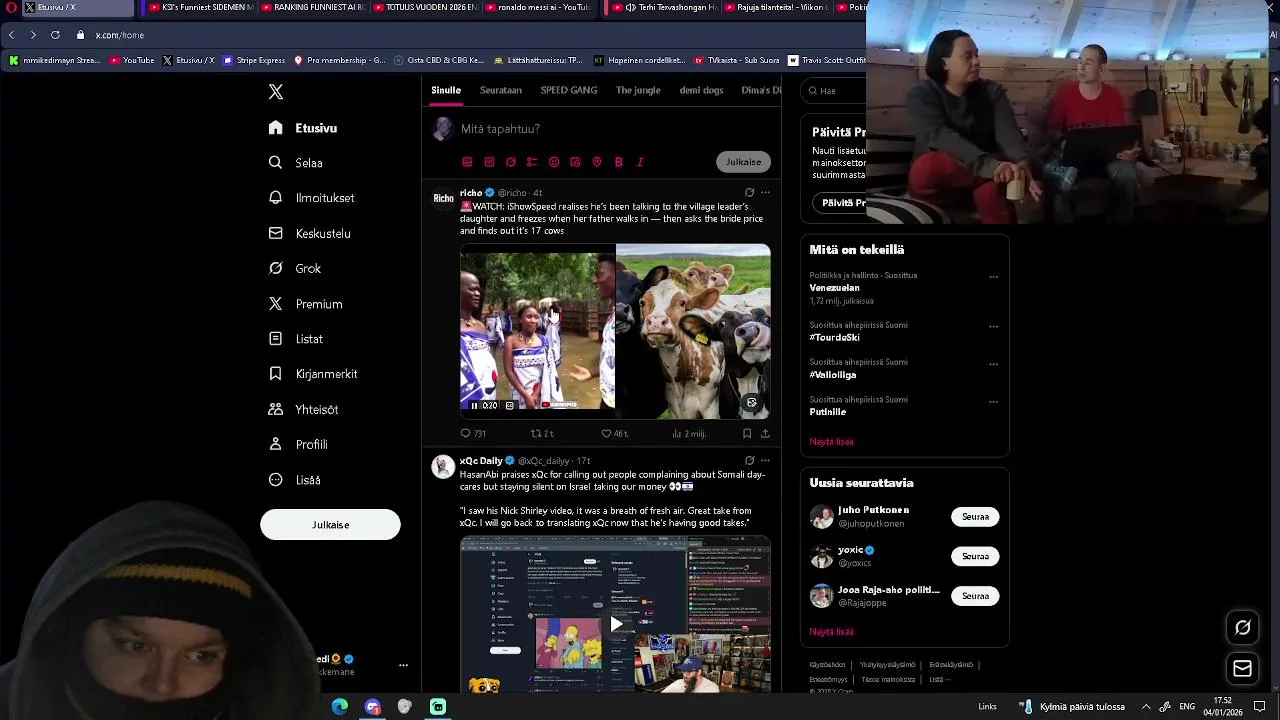Open the #TourdeSki trending topic
The height and width of the screenshot is (720, 1280).
835,338
